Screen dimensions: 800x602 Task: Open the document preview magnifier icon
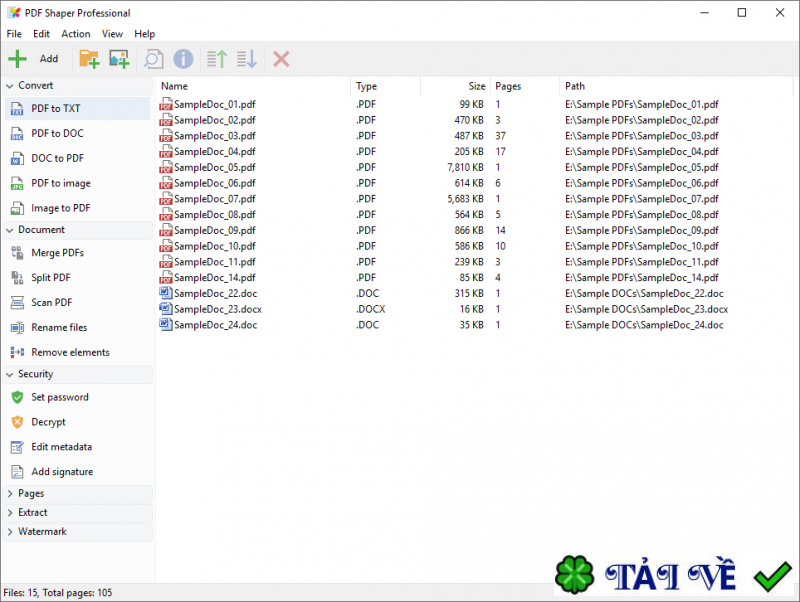click(x=153, y=59)
